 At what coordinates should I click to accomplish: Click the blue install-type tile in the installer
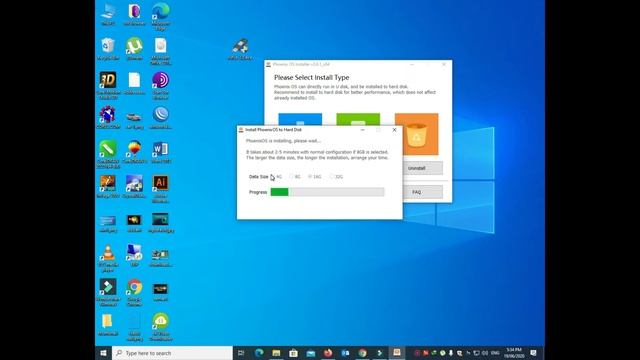coord(300,119)
